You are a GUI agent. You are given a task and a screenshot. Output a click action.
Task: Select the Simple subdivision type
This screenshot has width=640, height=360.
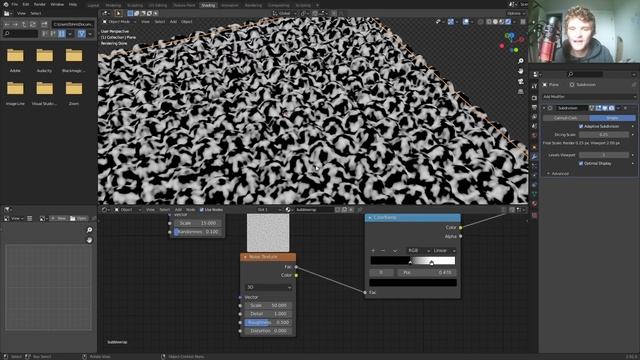coord(612,118)
